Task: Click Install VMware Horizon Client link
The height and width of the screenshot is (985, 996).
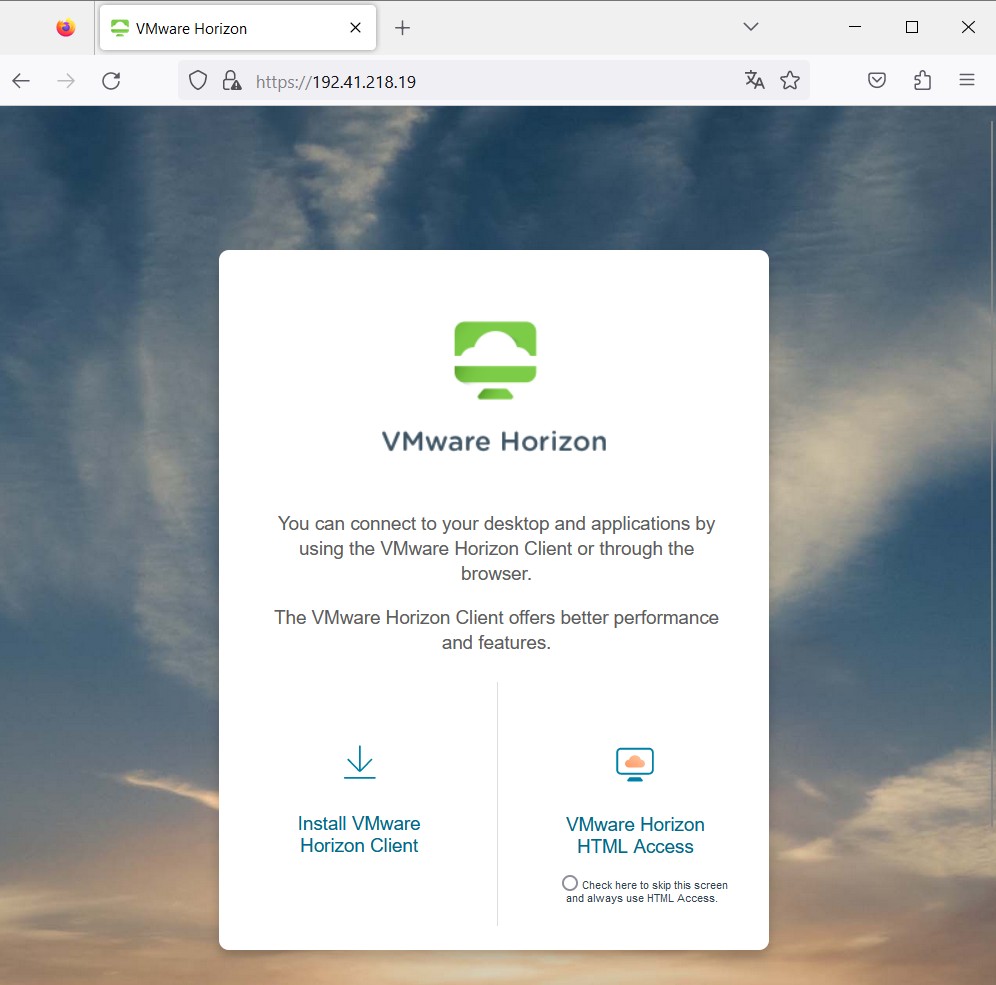Action: (x=359, y=834)
